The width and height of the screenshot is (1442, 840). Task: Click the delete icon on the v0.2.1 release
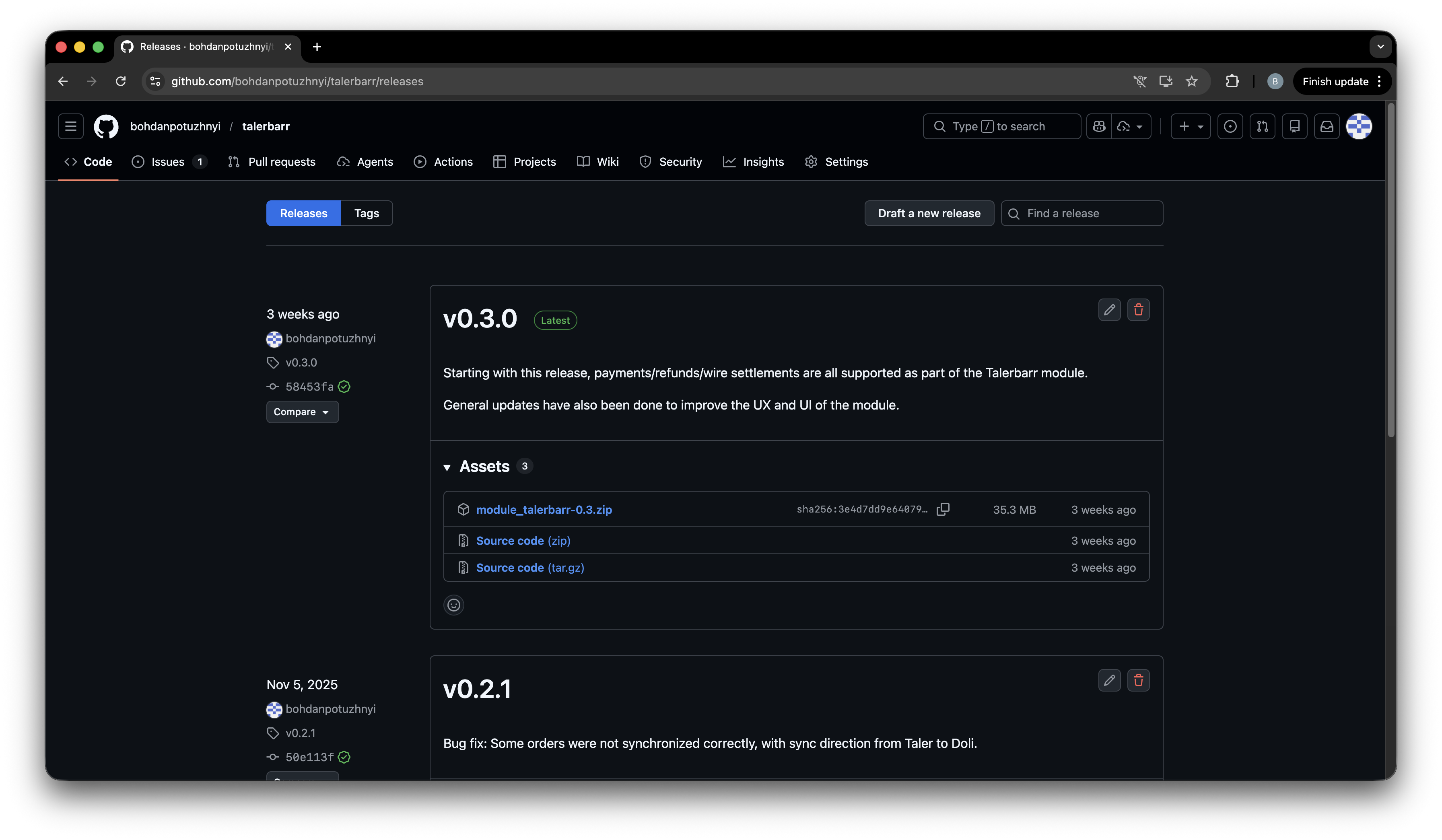(1138, 680)
